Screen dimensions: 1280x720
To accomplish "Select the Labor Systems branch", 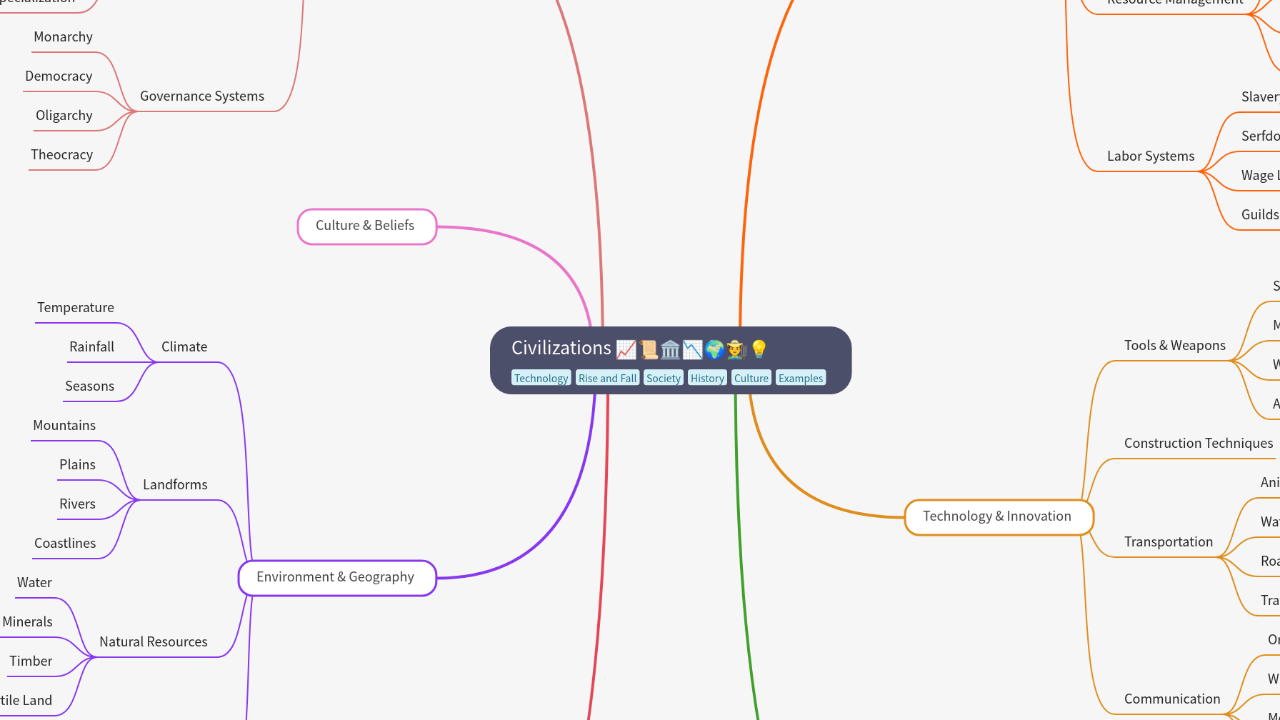I will point(1151,156).
